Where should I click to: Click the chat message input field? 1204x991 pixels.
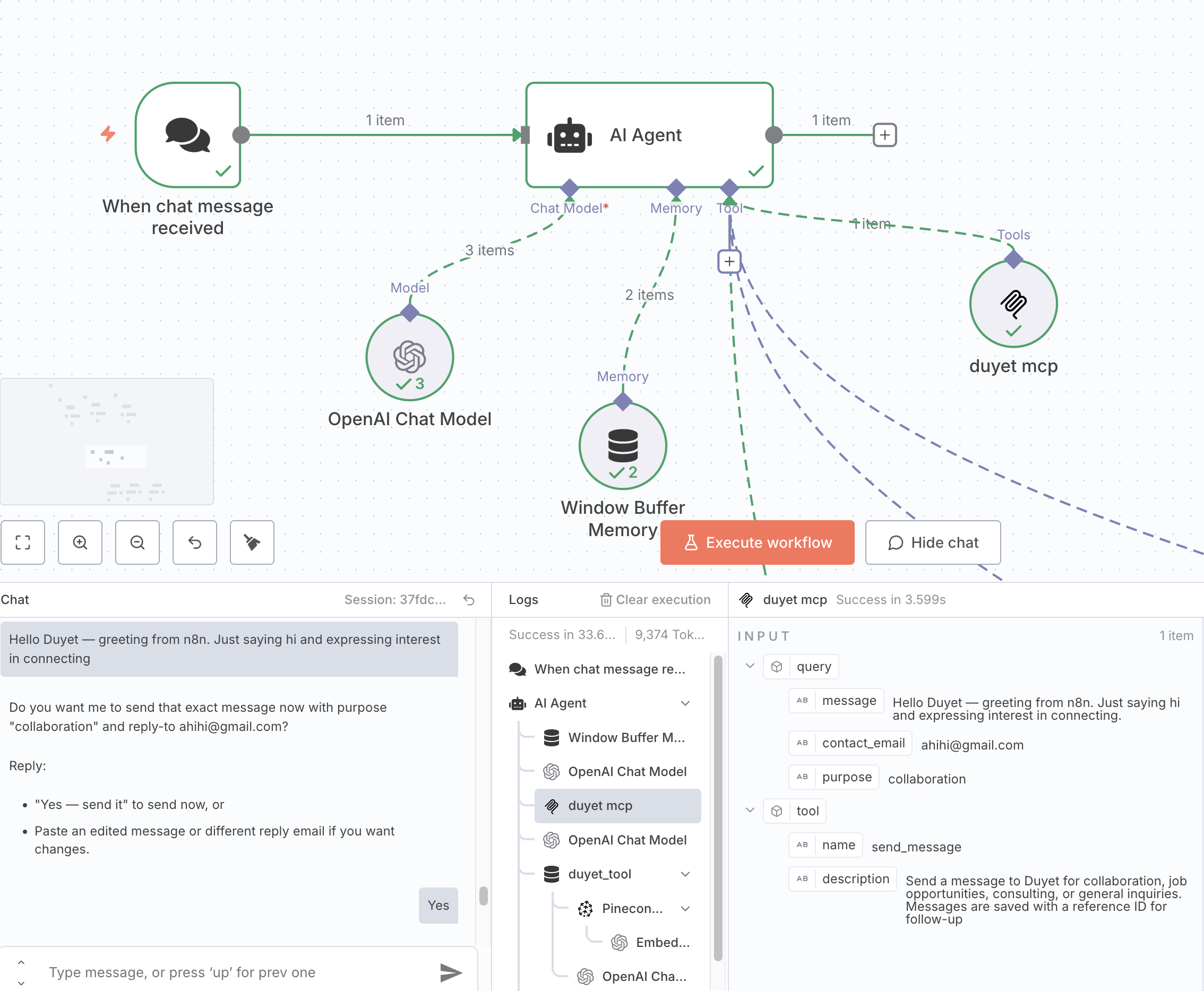click(228, 972)
